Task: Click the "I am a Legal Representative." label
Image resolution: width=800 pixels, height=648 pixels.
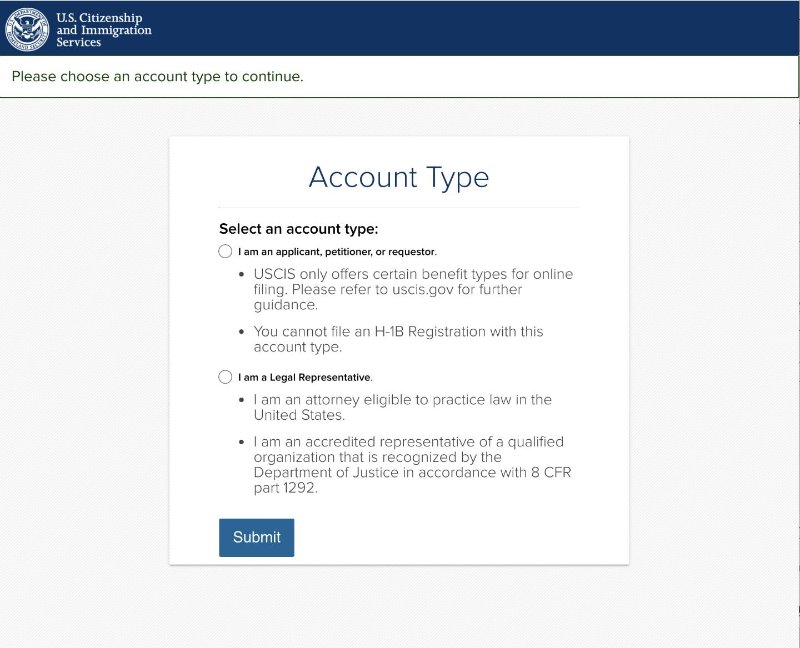Action: click(305, 378)
